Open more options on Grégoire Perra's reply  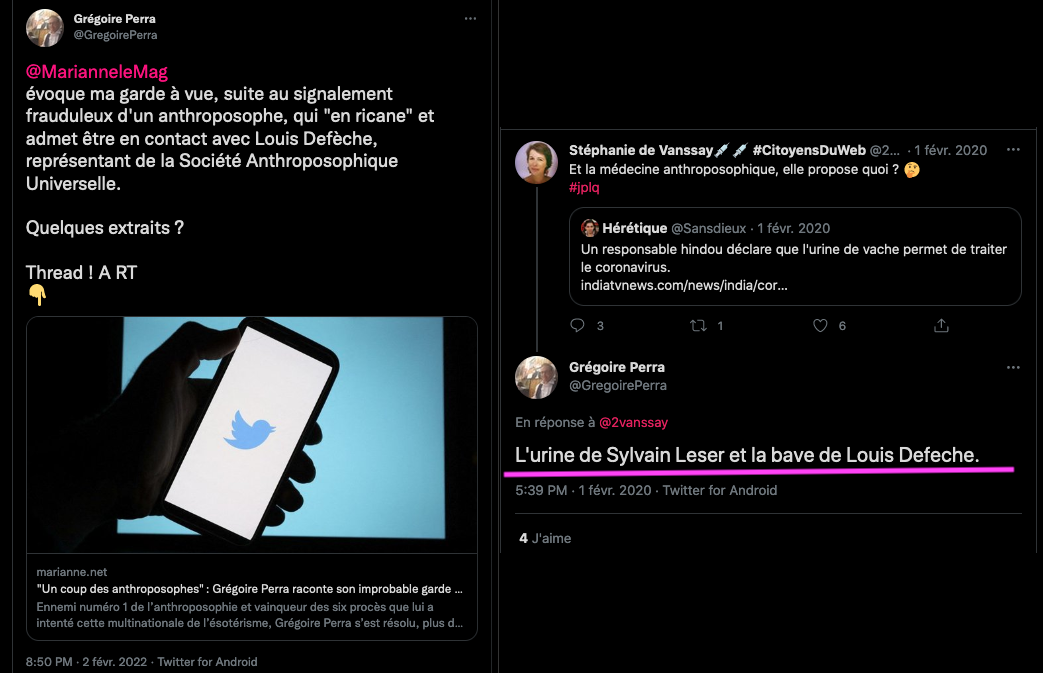(1013, 367)
